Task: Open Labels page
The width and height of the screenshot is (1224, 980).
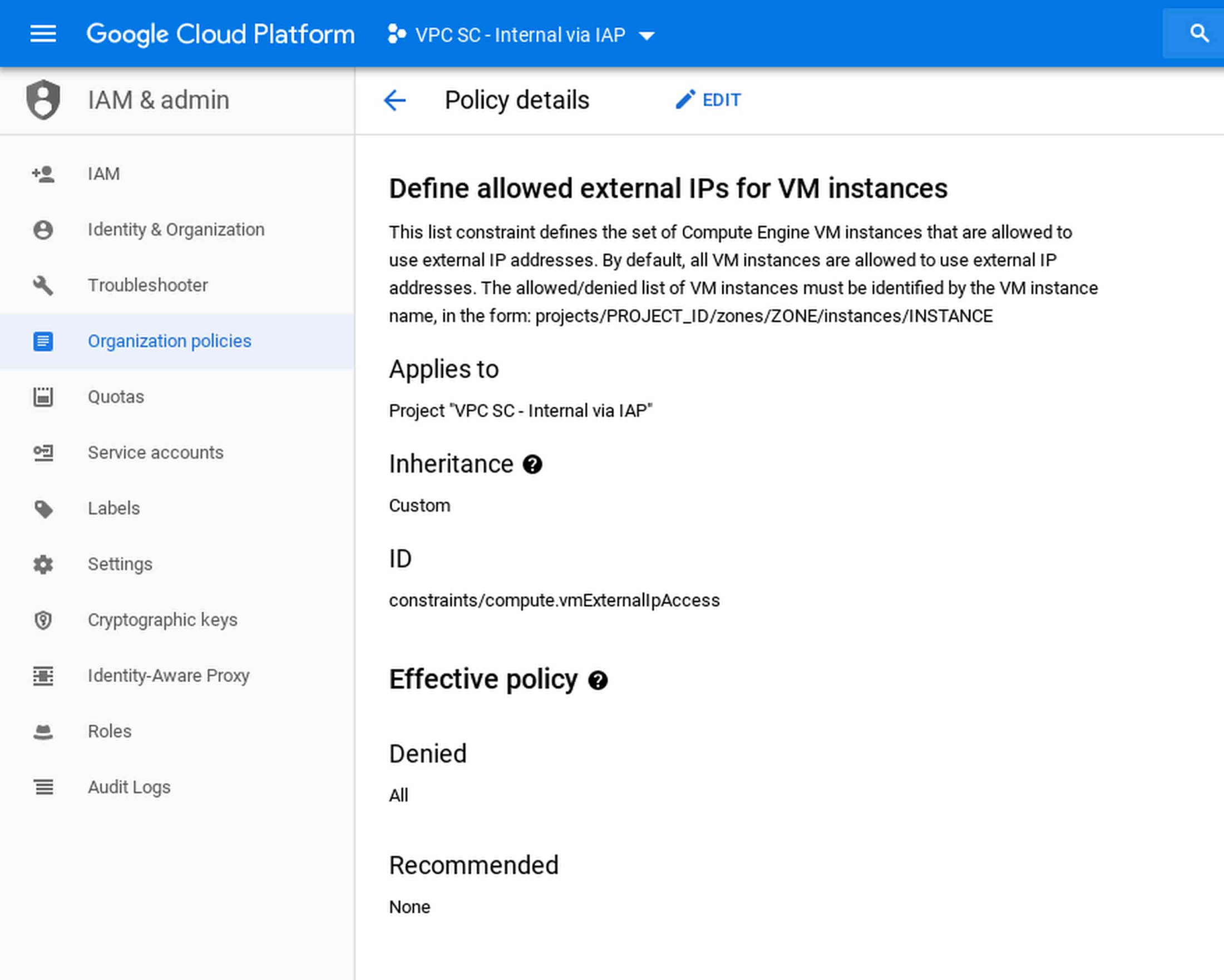Action: (177, 508)
